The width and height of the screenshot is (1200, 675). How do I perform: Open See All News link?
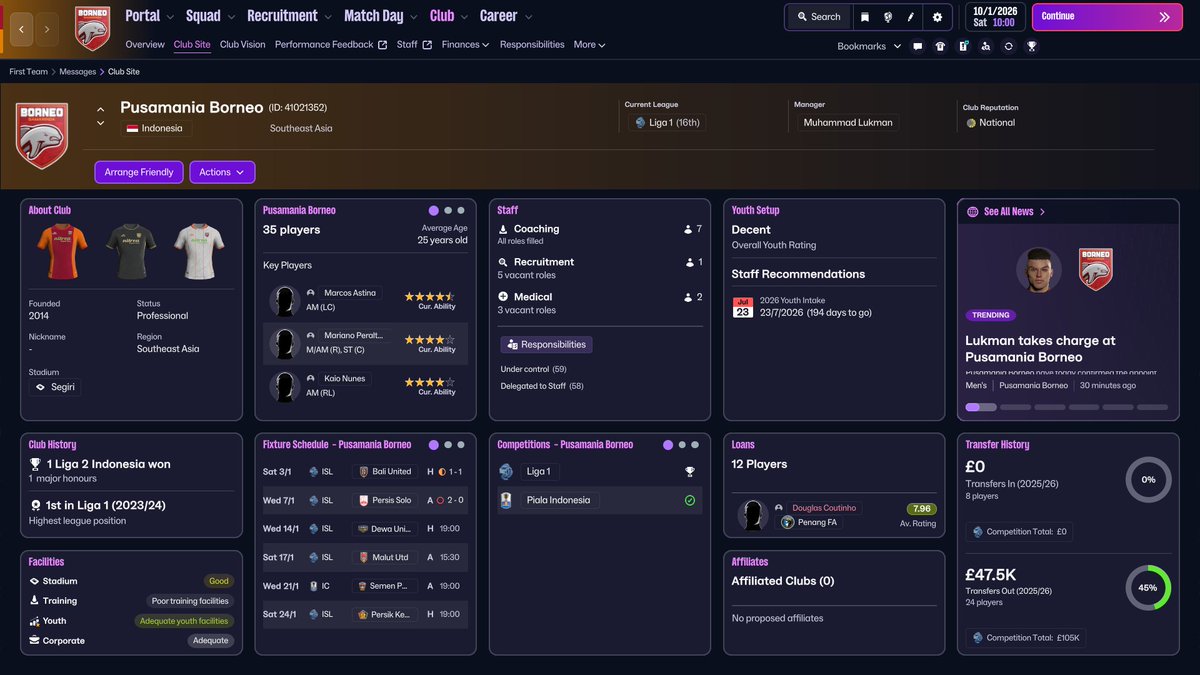click(1015, 212)
